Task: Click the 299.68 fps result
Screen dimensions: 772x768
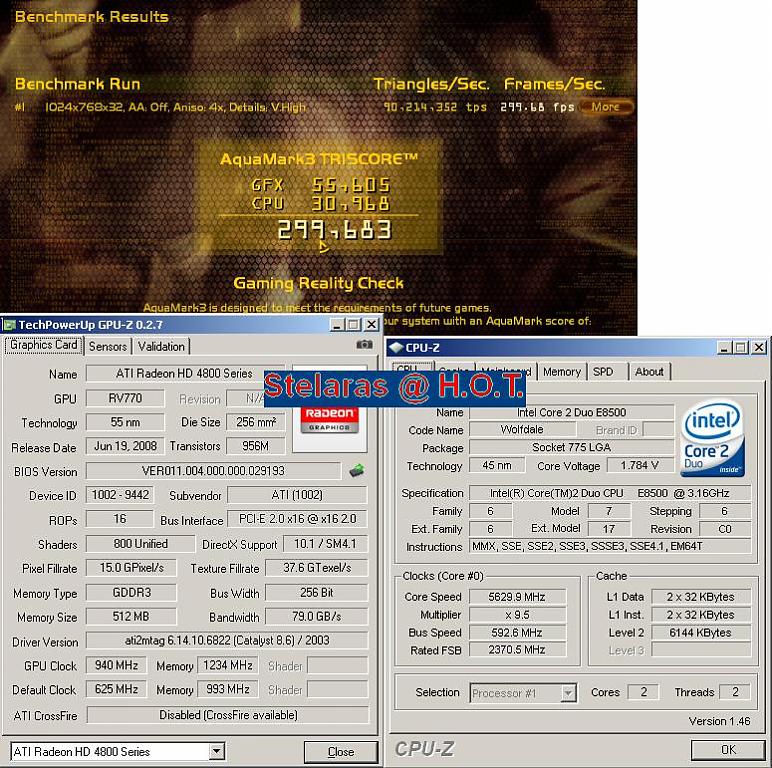Action: point(537,107)
